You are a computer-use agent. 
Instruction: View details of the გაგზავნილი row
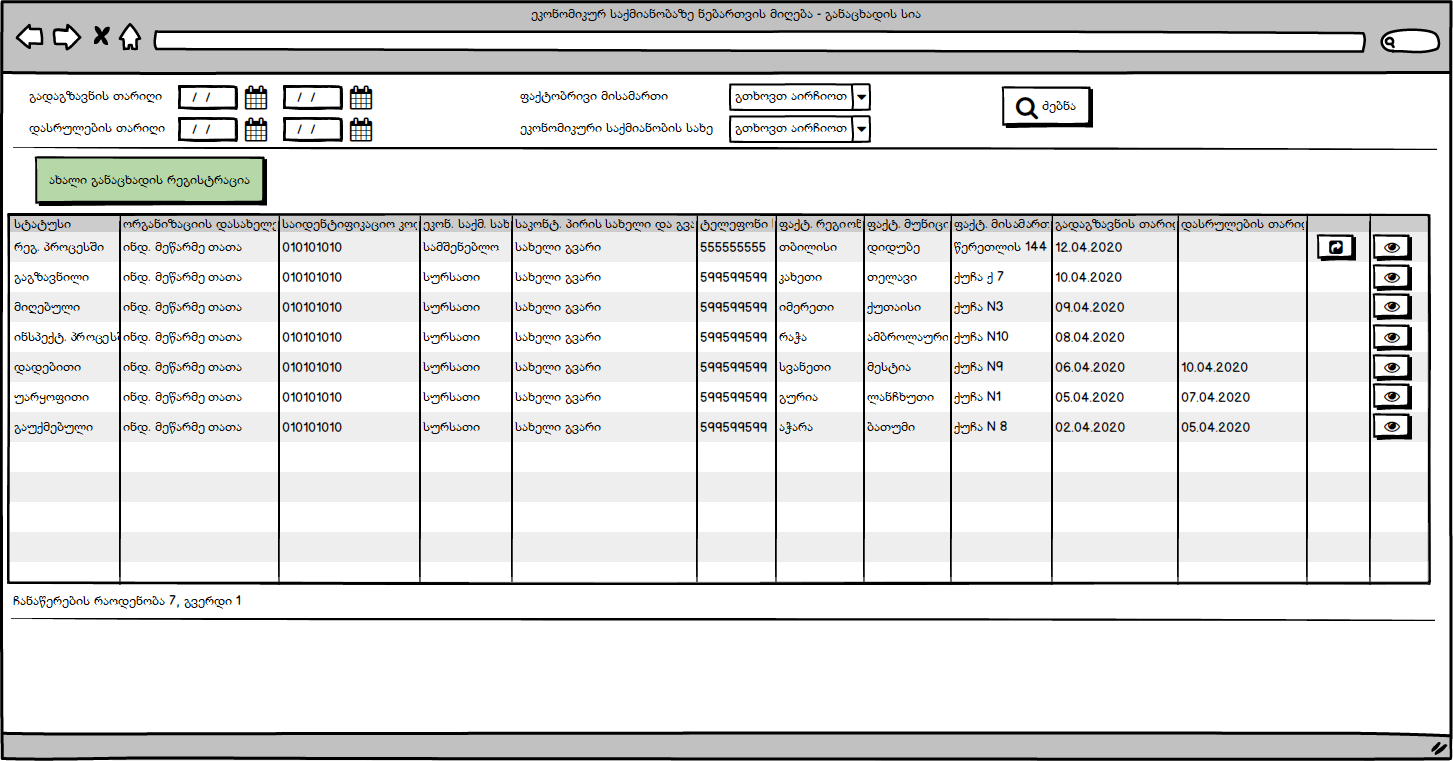click(x=1391, y=277)
